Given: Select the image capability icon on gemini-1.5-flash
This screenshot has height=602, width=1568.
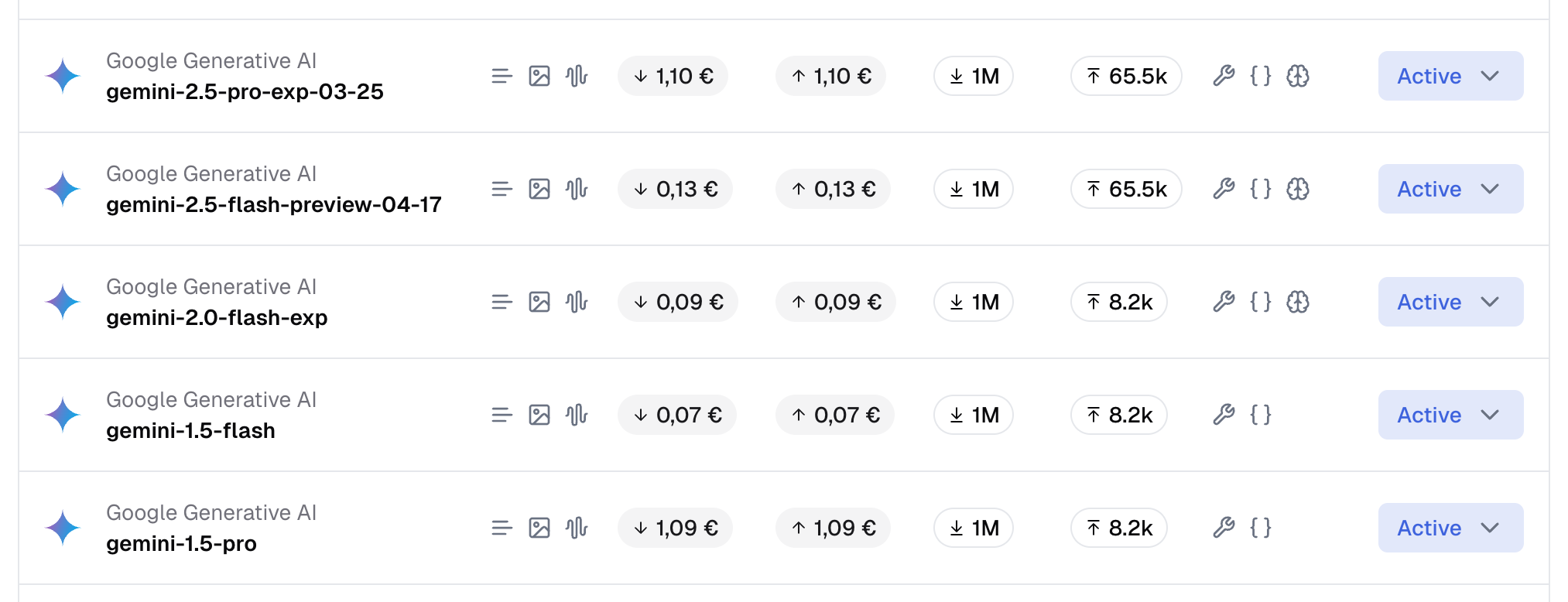Looking at the screenshot, I should tap(540, 415).
